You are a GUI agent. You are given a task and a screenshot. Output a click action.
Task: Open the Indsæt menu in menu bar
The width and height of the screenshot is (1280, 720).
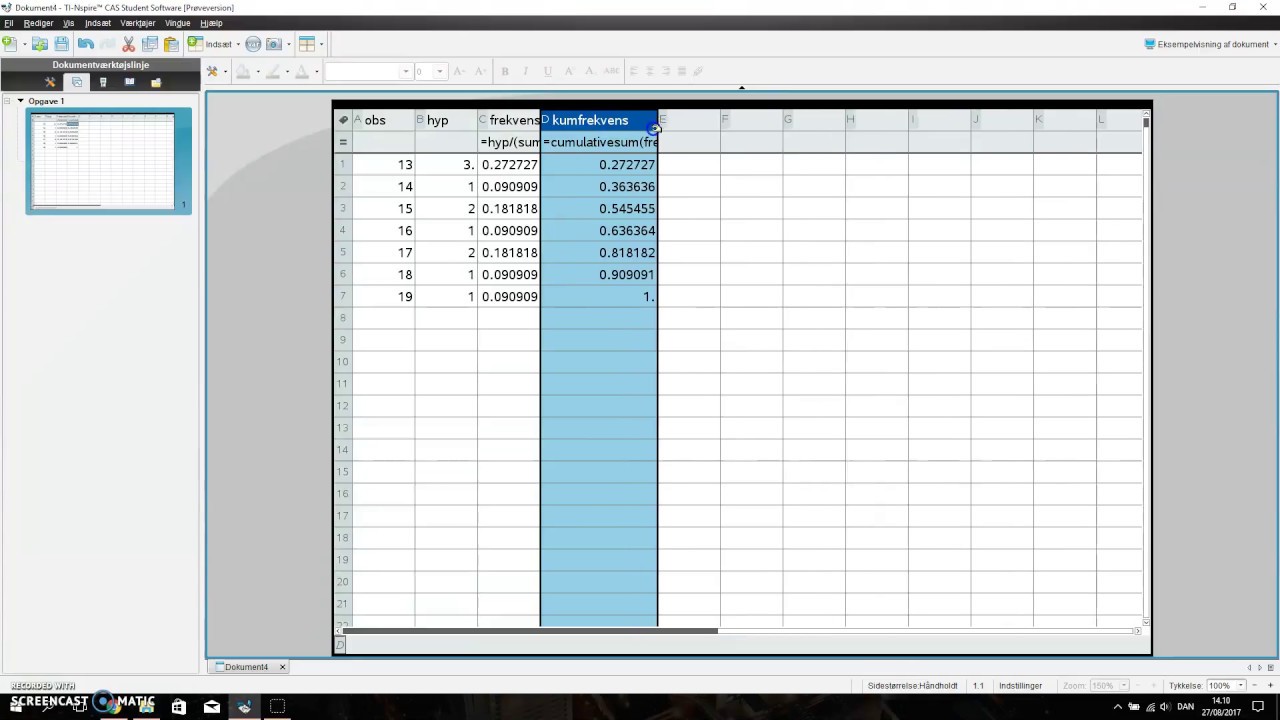click(98, 23)
